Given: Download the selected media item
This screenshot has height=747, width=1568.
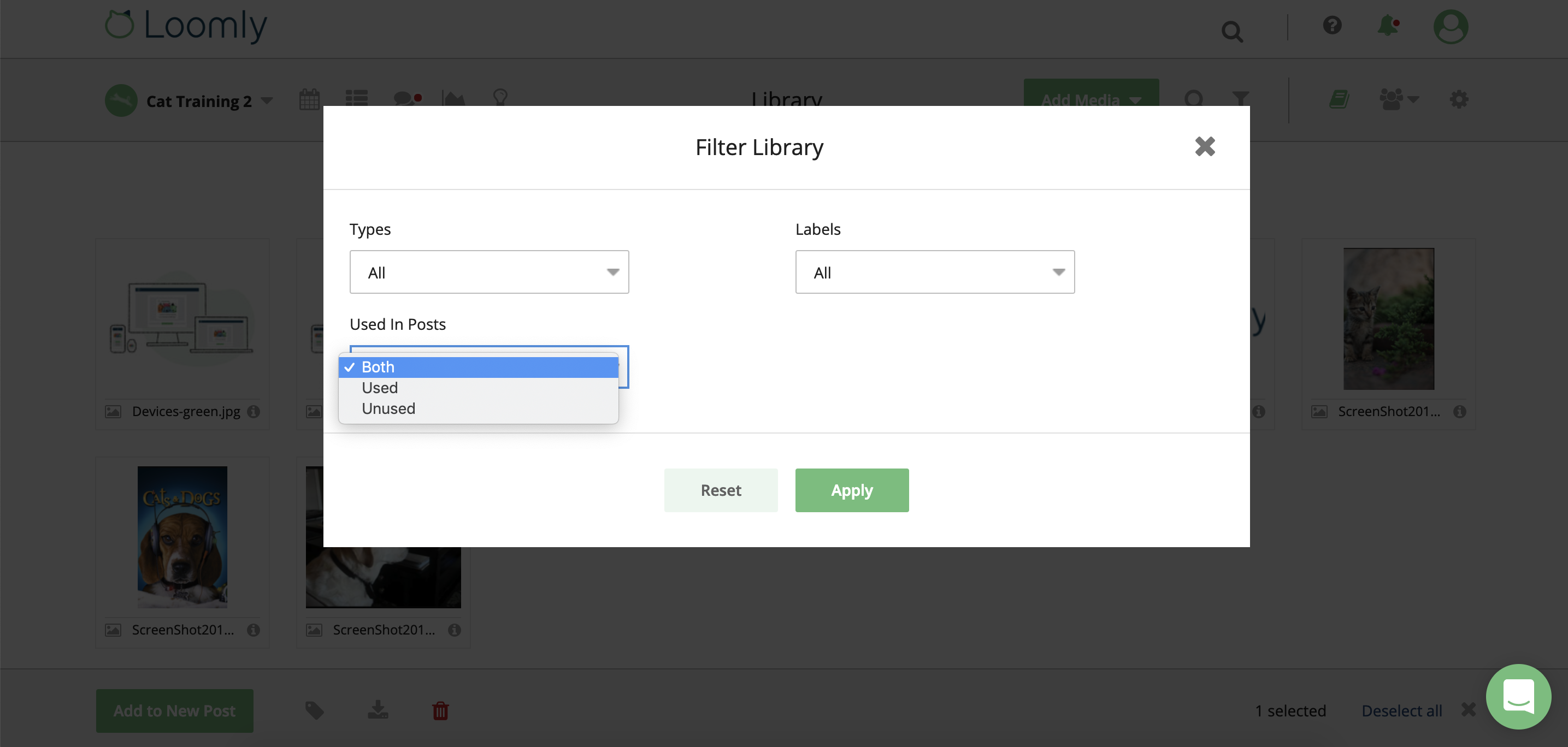Looking at the screenshot, I should pos(378,710).
